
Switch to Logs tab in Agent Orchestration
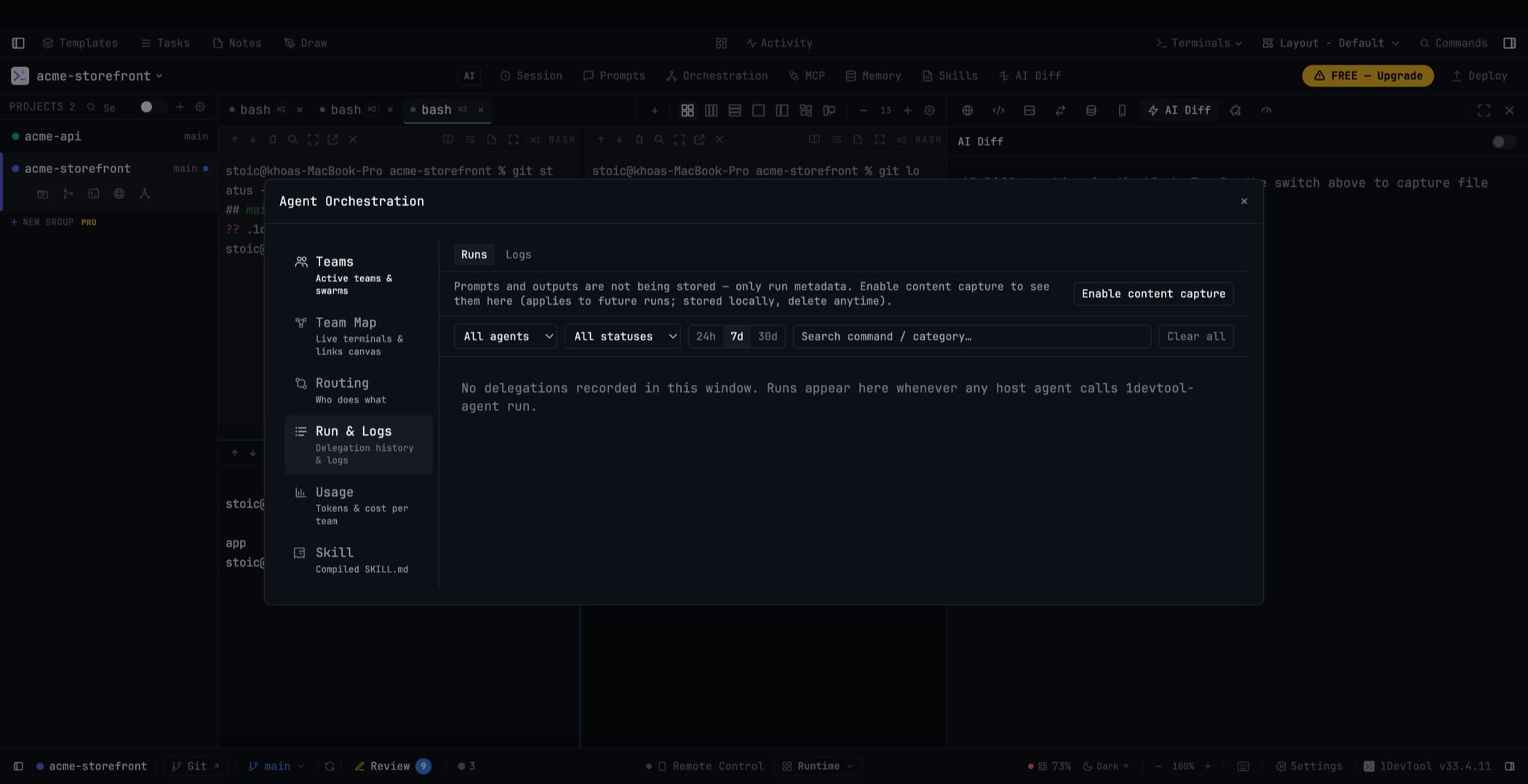518,255
